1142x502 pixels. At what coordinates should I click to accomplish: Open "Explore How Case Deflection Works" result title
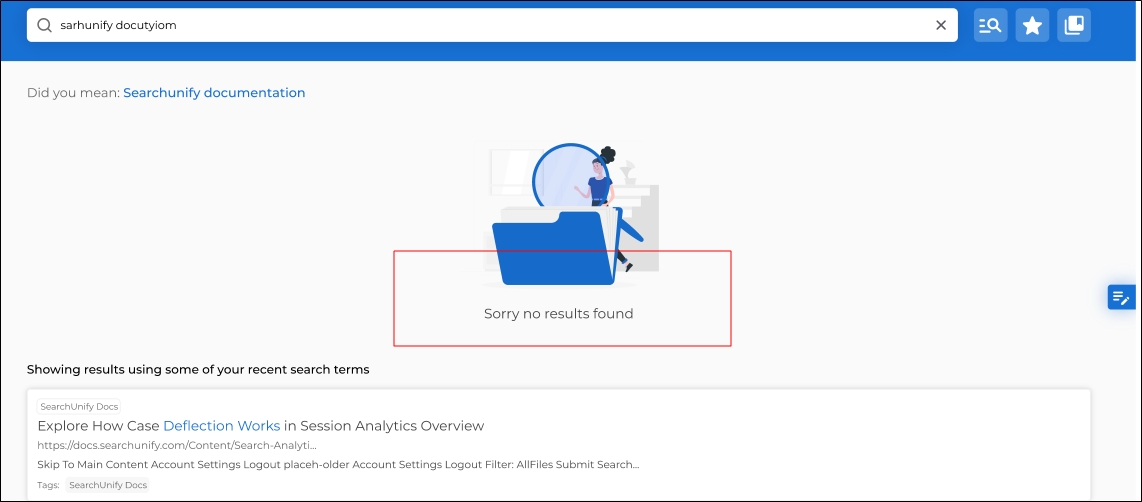(260, 426)
